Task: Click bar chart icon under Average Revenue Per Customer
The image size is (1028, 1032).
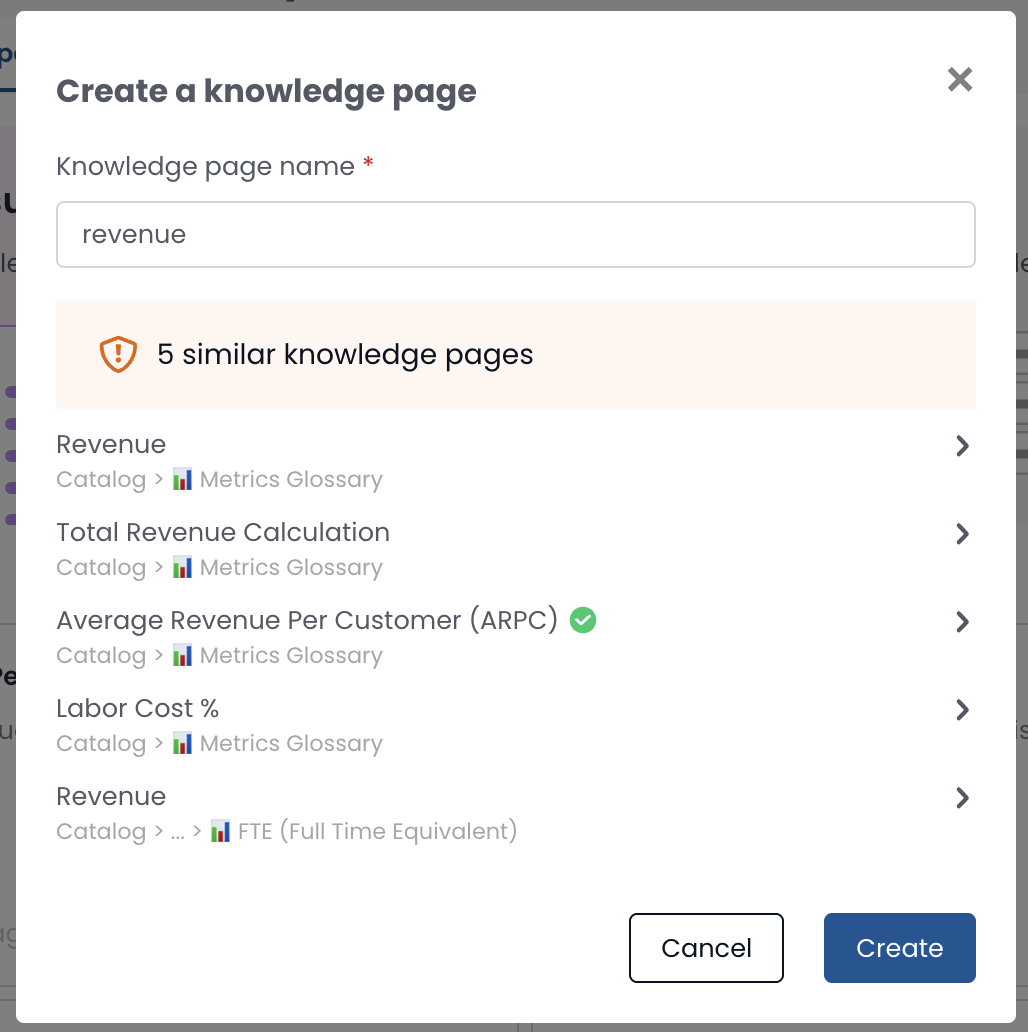Action: (x=182, y=655)
